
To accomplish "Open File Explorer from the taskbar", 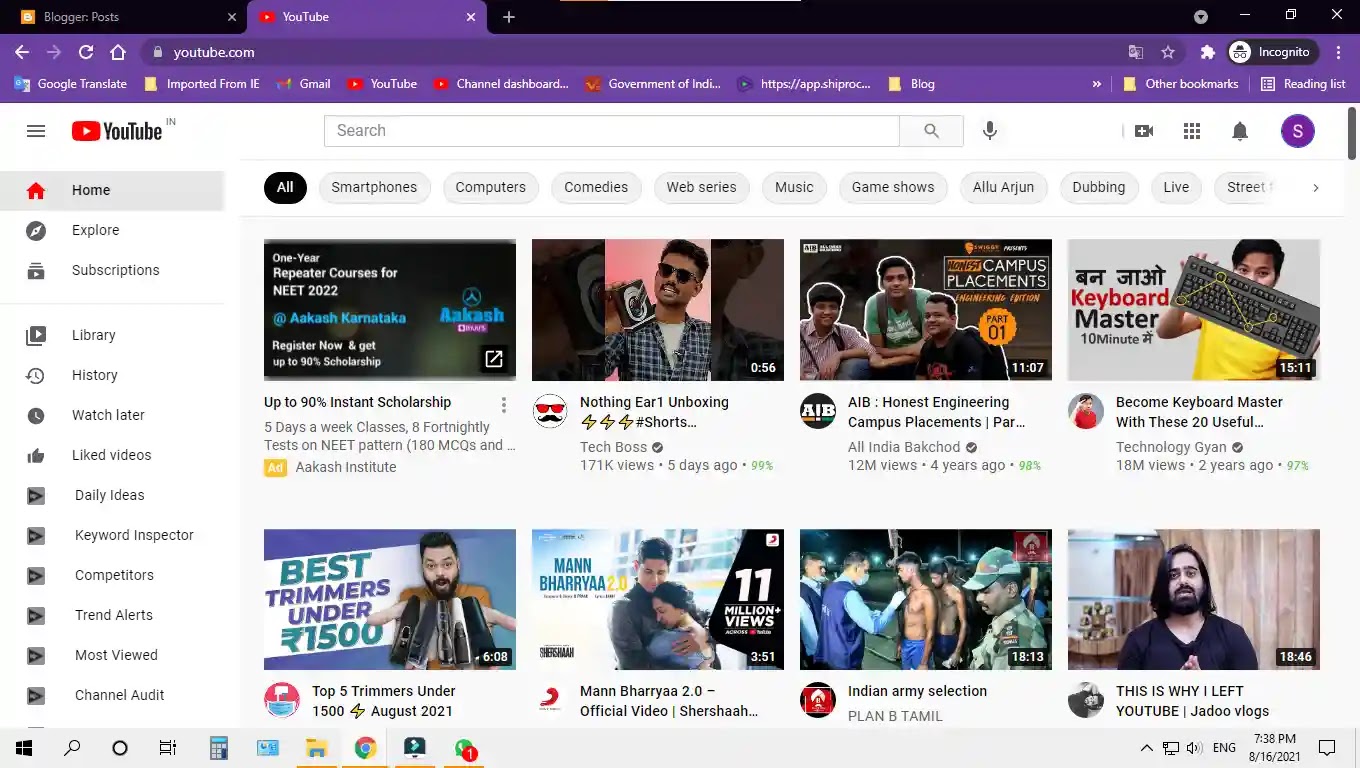I will tap(316, 747).
